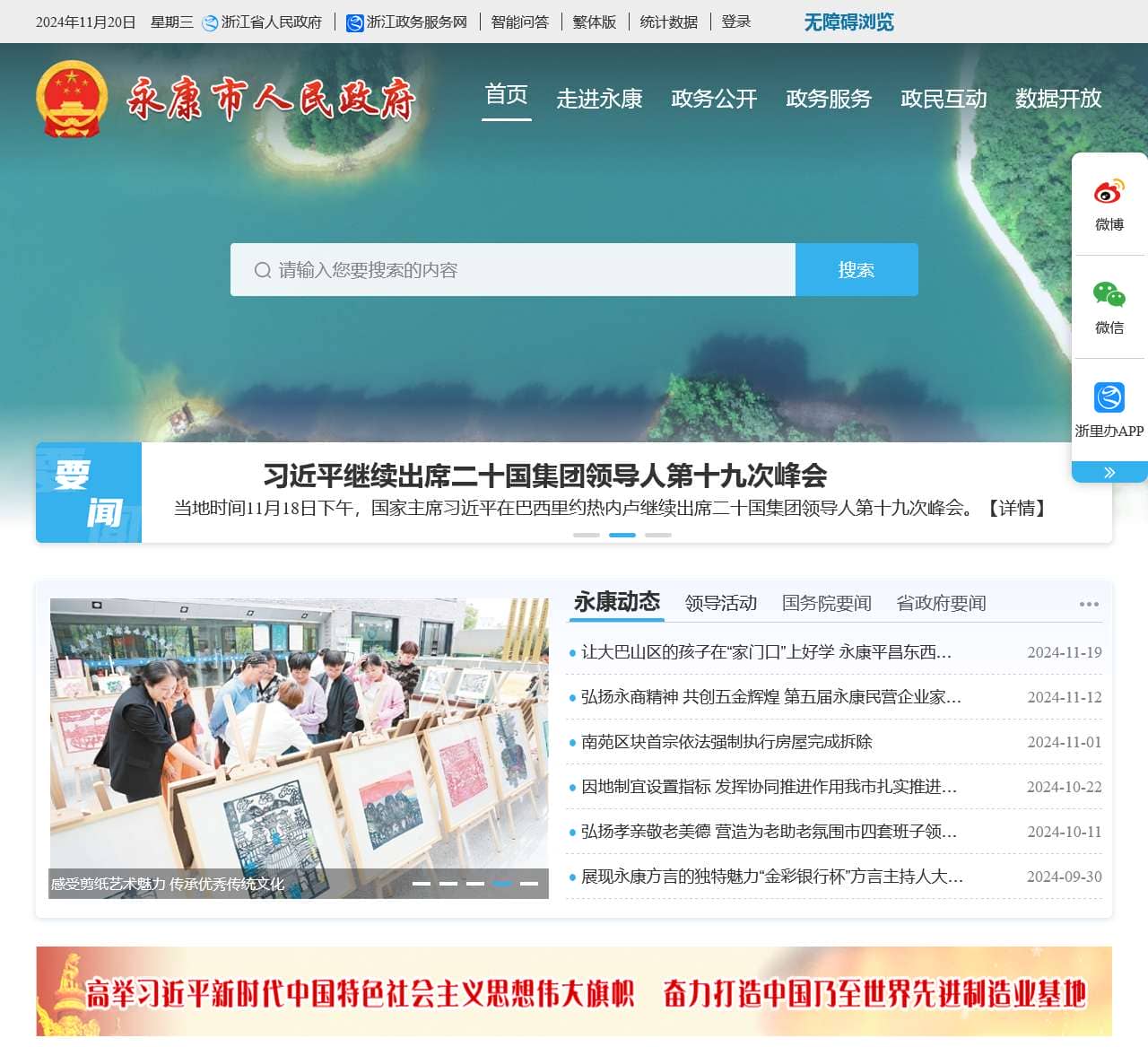Open the 智能问答 link
Image resolution: width=1148 pixels, height=1047 pixels.
520,22
